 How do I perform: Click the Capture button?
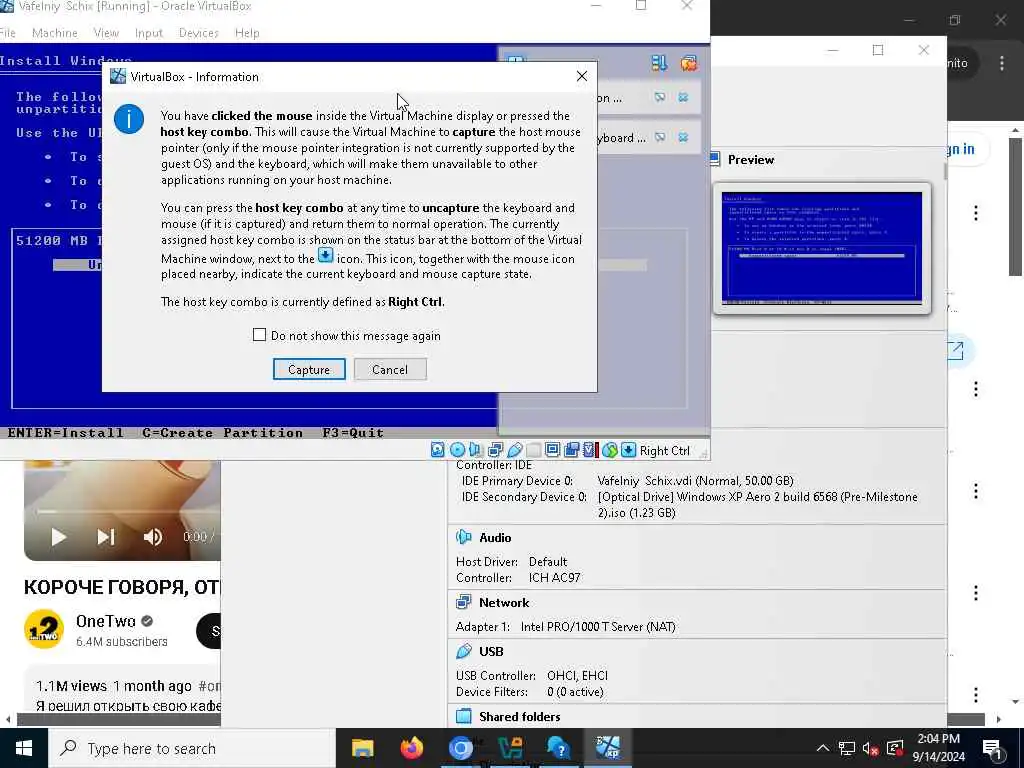pos(309,369)
